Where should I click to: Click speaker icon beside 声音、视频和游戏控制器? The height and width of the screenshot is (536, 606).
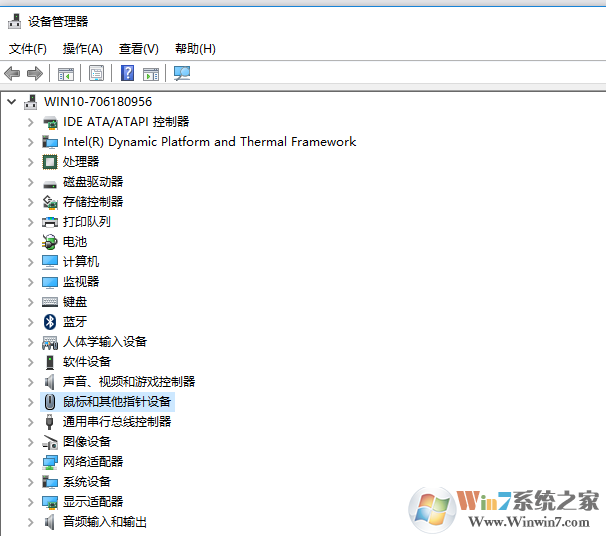point(49,382)
